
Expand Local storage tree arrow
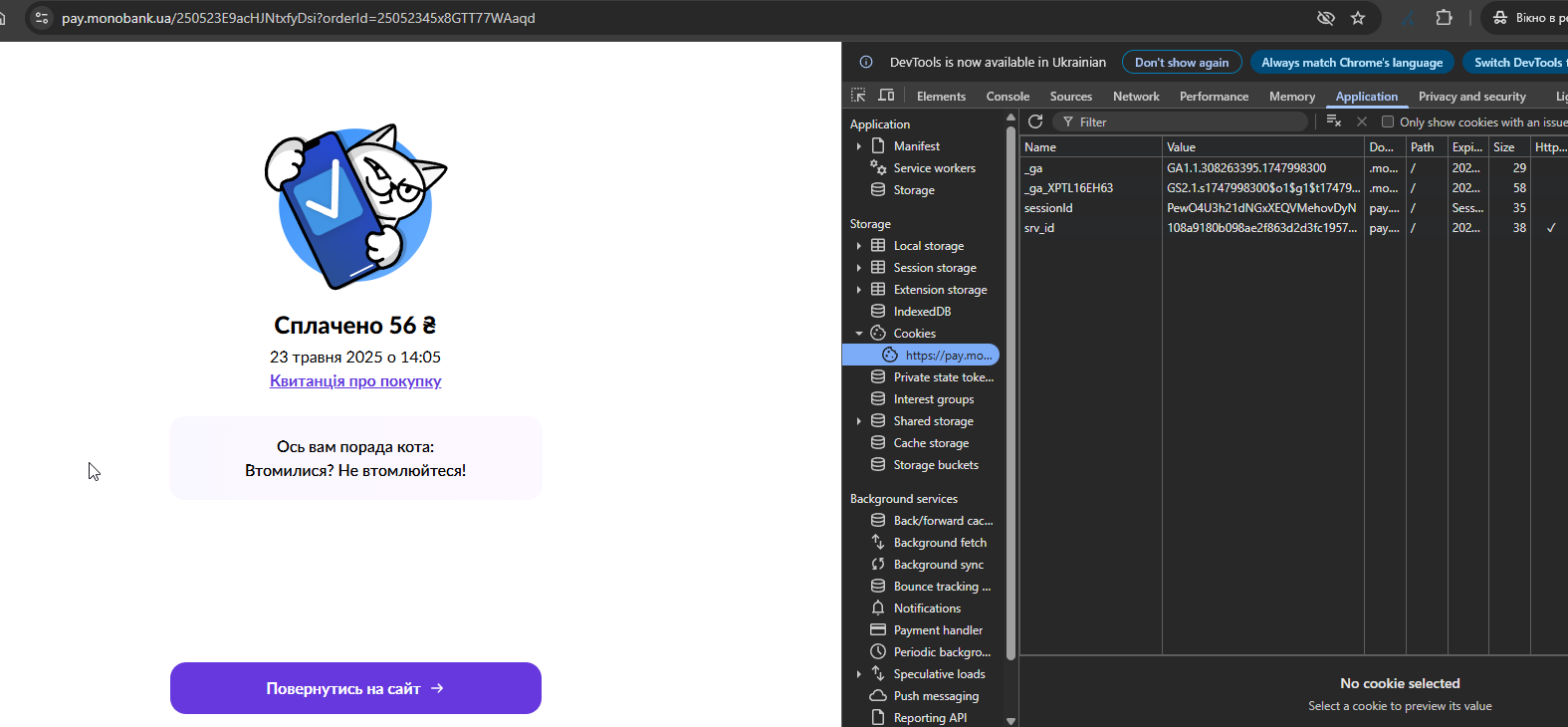tap(859, 246)
